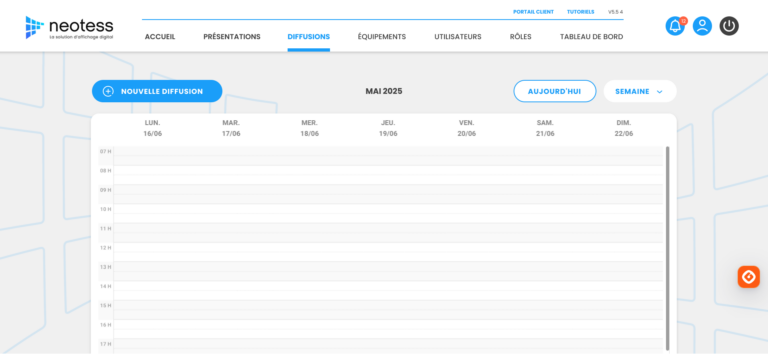The height and width of the screenshot is (364, 768).
Task: Click the power logout icon
Action: pos(729,26)
